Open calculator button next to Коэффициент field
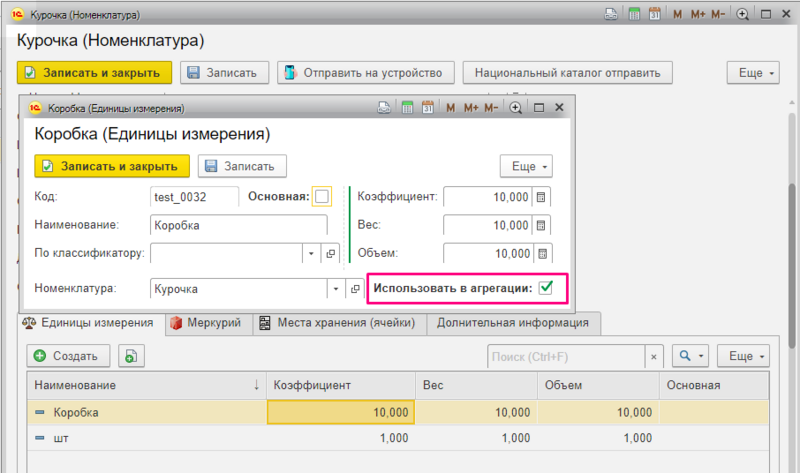 tap(541, 197)
